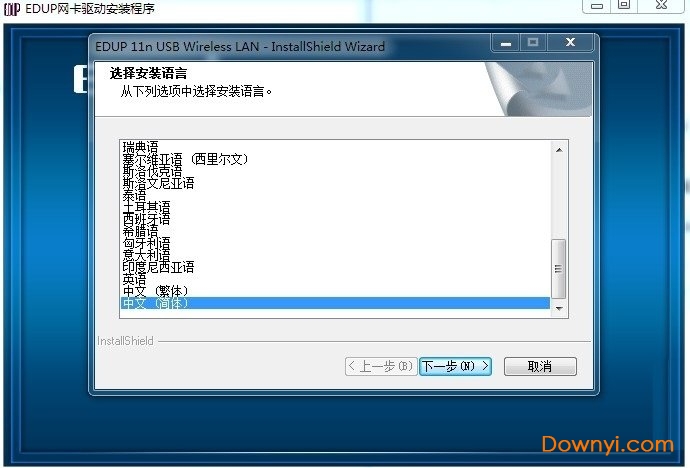Select Serbian Cyrillic (塞尔维亚语) in the list
Screen dimensions: 690x468
pos(184,159)
